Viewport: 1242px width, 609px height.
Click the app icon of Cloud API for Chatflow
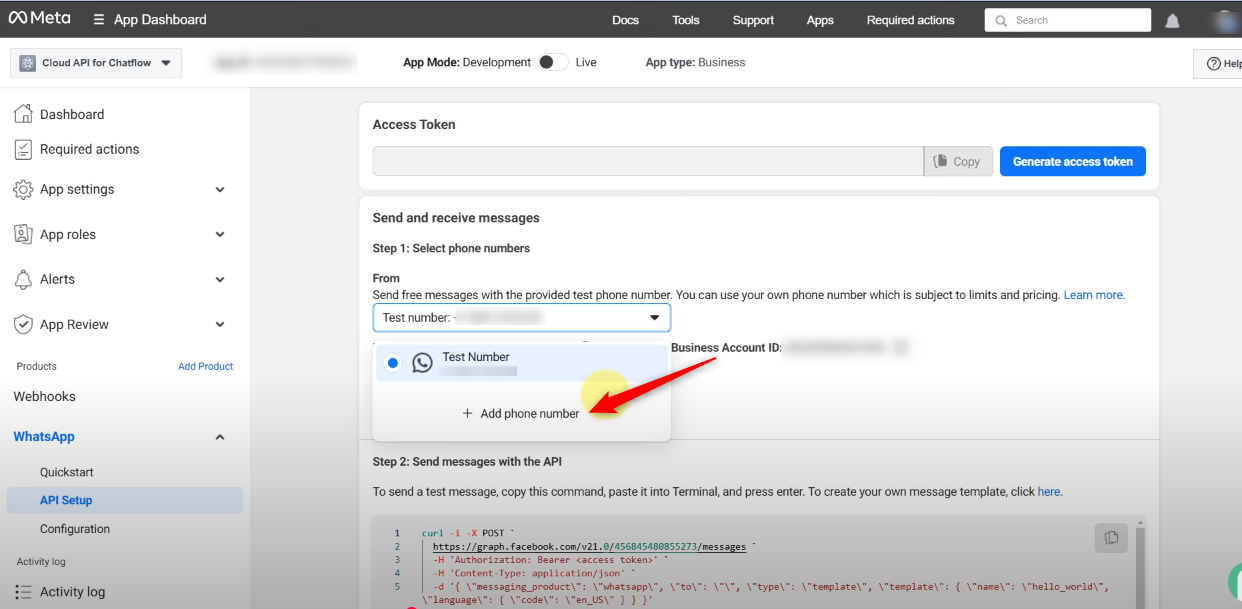pos(28,63)
